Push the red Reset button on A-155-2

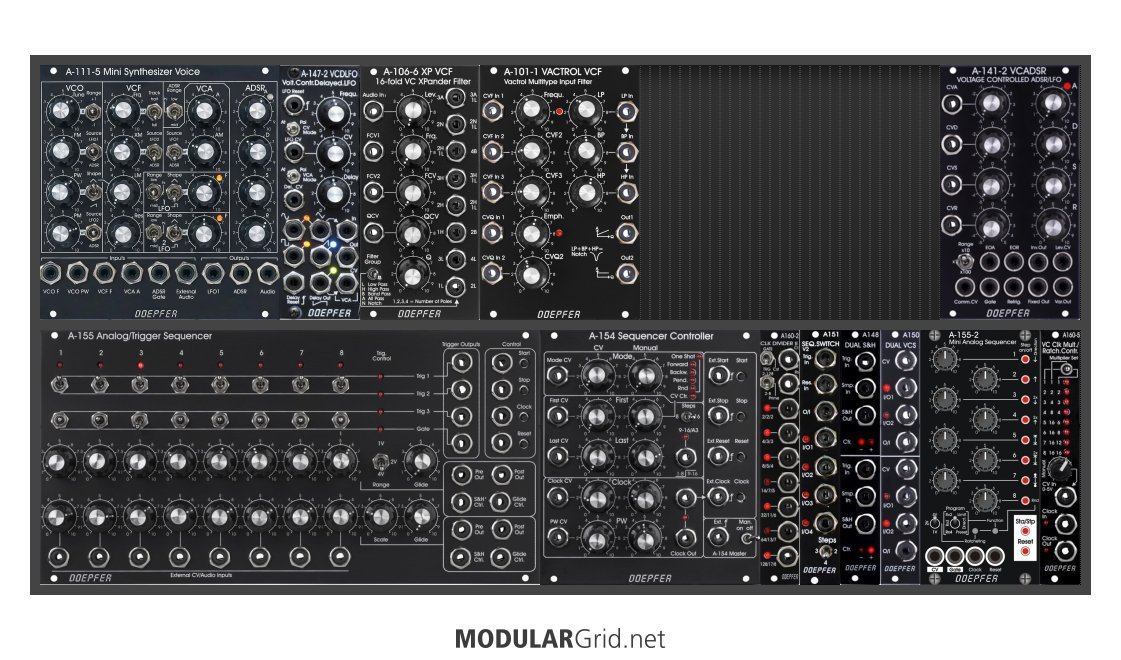click(1025, 551)
